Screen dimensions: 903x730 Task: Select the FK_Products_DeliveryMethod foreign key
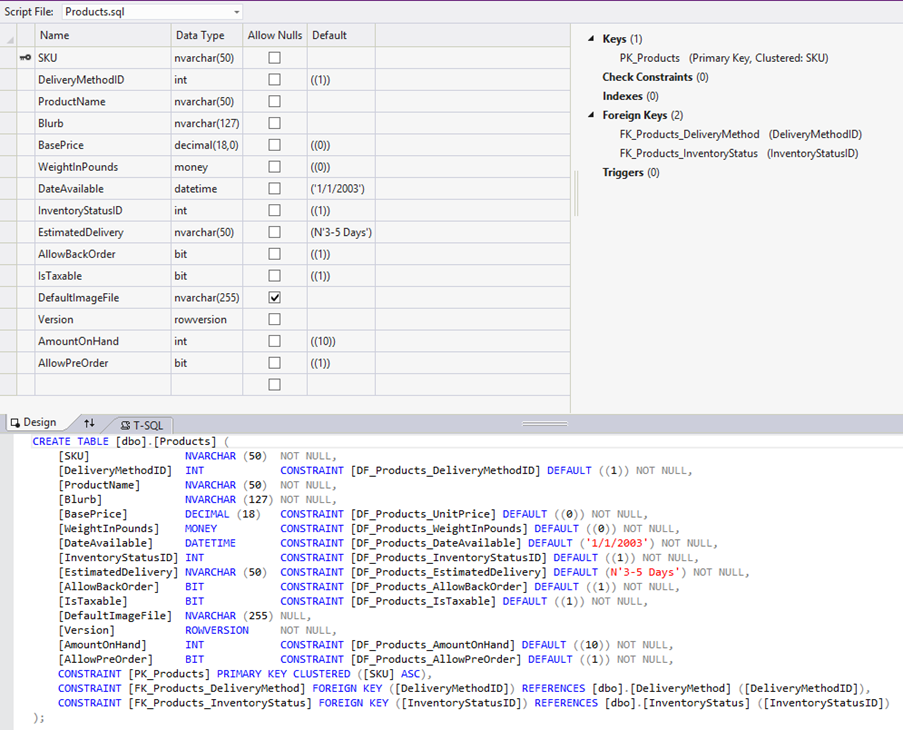point(741,135)
